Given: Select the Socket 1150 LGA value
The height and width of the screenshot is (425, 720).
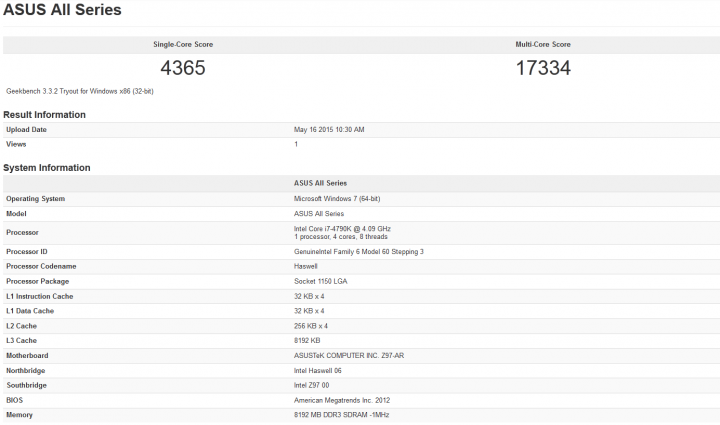Looking at the screenshot, I should [321, 281].
